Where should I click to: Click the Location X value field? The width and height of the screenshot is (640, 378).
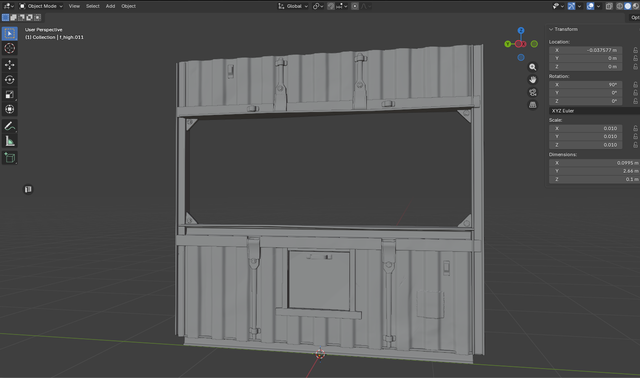tap(586, 50)
